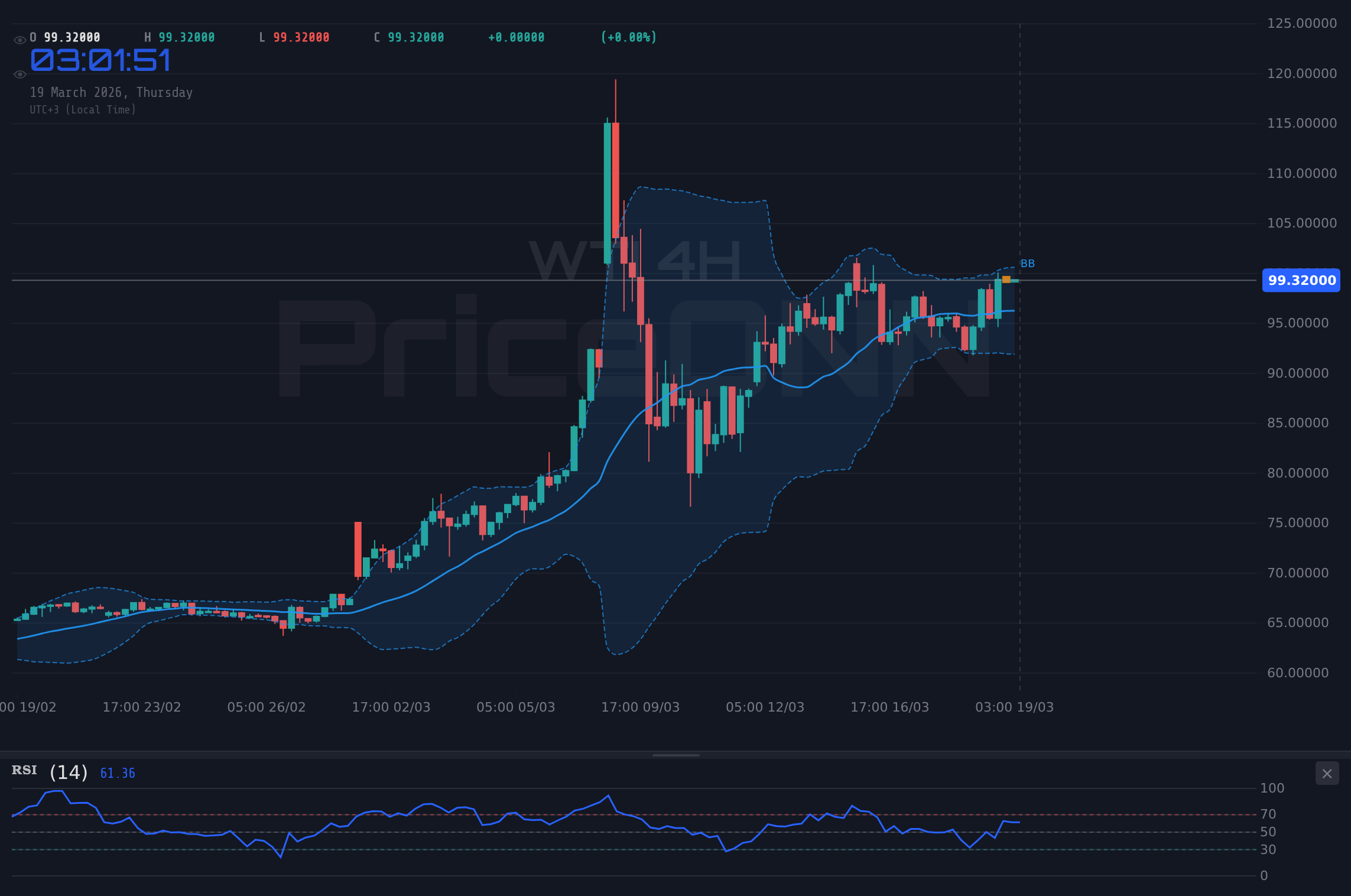Viewport: 1351px width, 896px height.
Task: Click the High value 99.32000 readout
Action: pos(186,37)
